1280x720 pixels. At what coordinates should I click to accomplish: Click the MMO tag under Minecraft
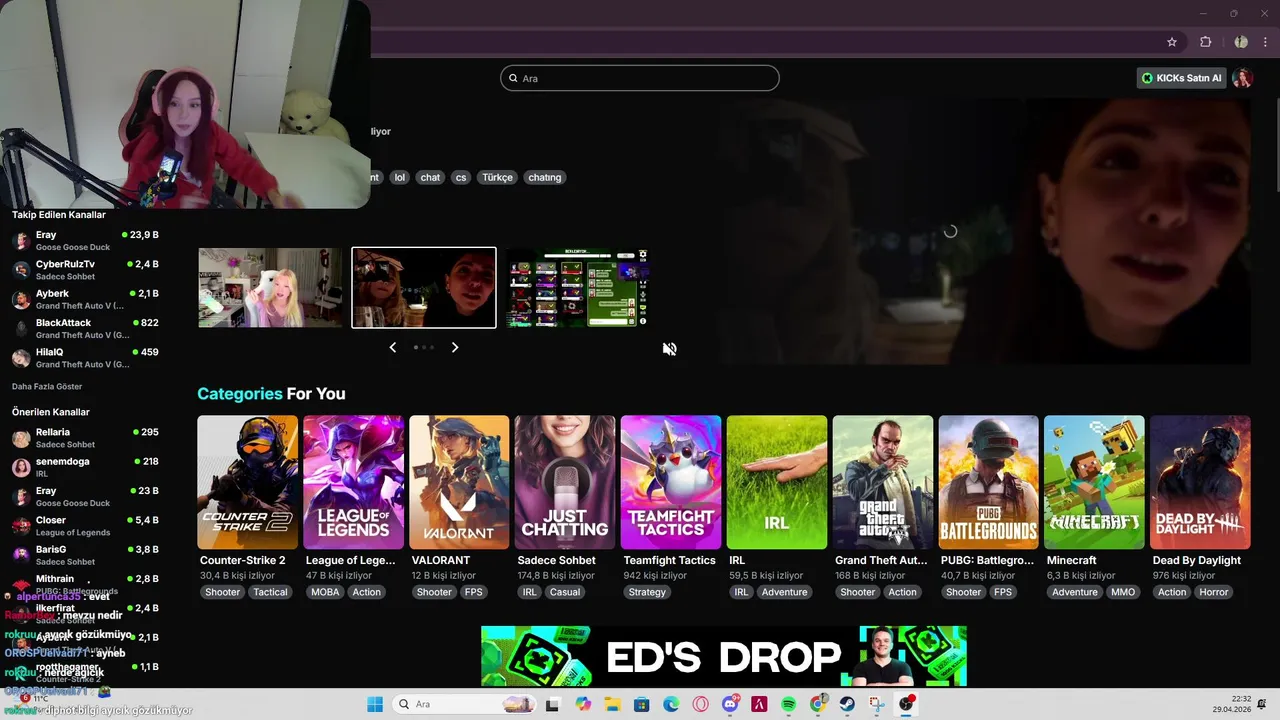[x=1123, y=592]
